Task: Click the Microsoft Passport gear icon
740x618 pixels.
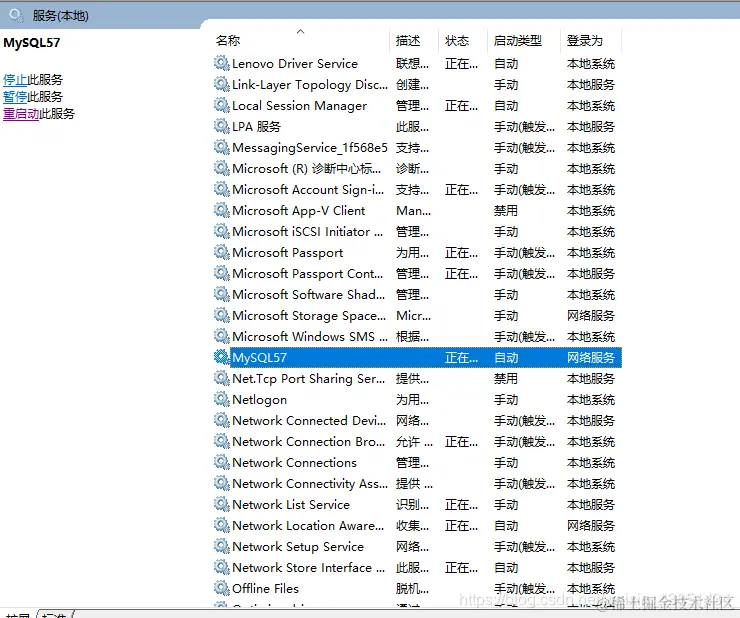Action: pyautogui.click(x=221, y=252)
